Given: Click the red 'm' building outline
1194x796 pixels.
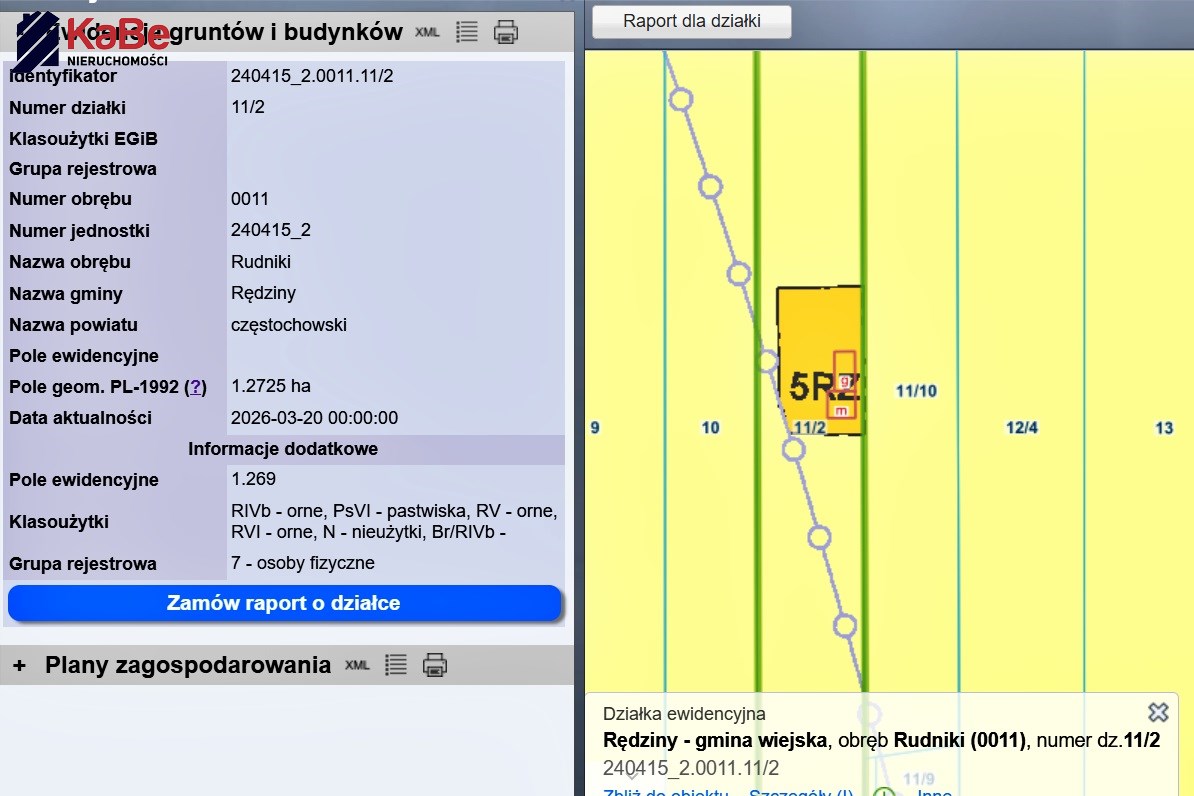Looking at the screenshot, I should click(841, 410).
